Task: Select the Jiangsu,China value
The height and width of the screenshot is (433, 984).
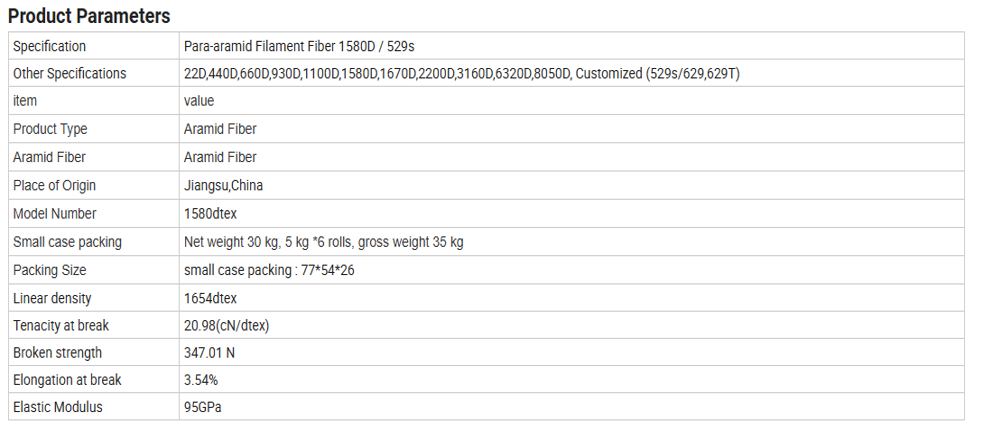Action: coord(223,185)
